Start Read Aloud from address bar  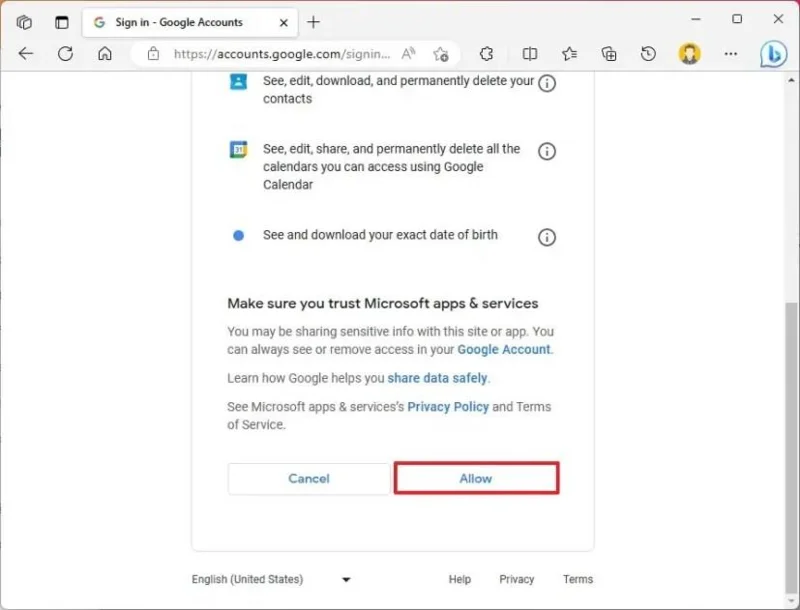click(408, 54)
